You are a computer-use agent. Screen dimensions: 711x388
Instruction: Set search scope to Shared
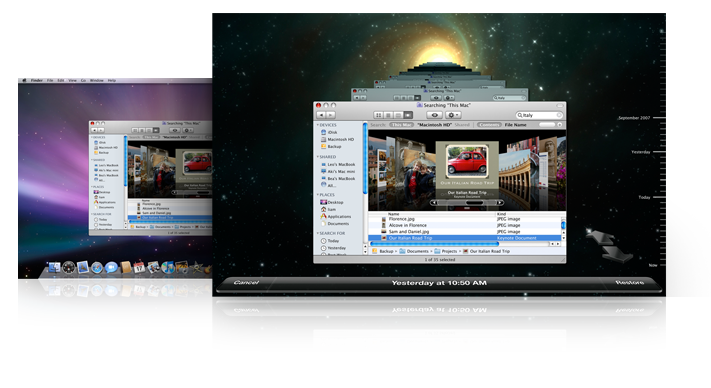(x=462, y=125)
